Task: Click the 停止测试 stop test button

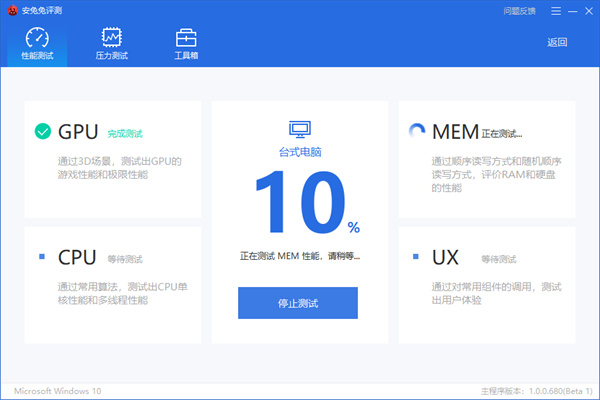Action: 298,302
